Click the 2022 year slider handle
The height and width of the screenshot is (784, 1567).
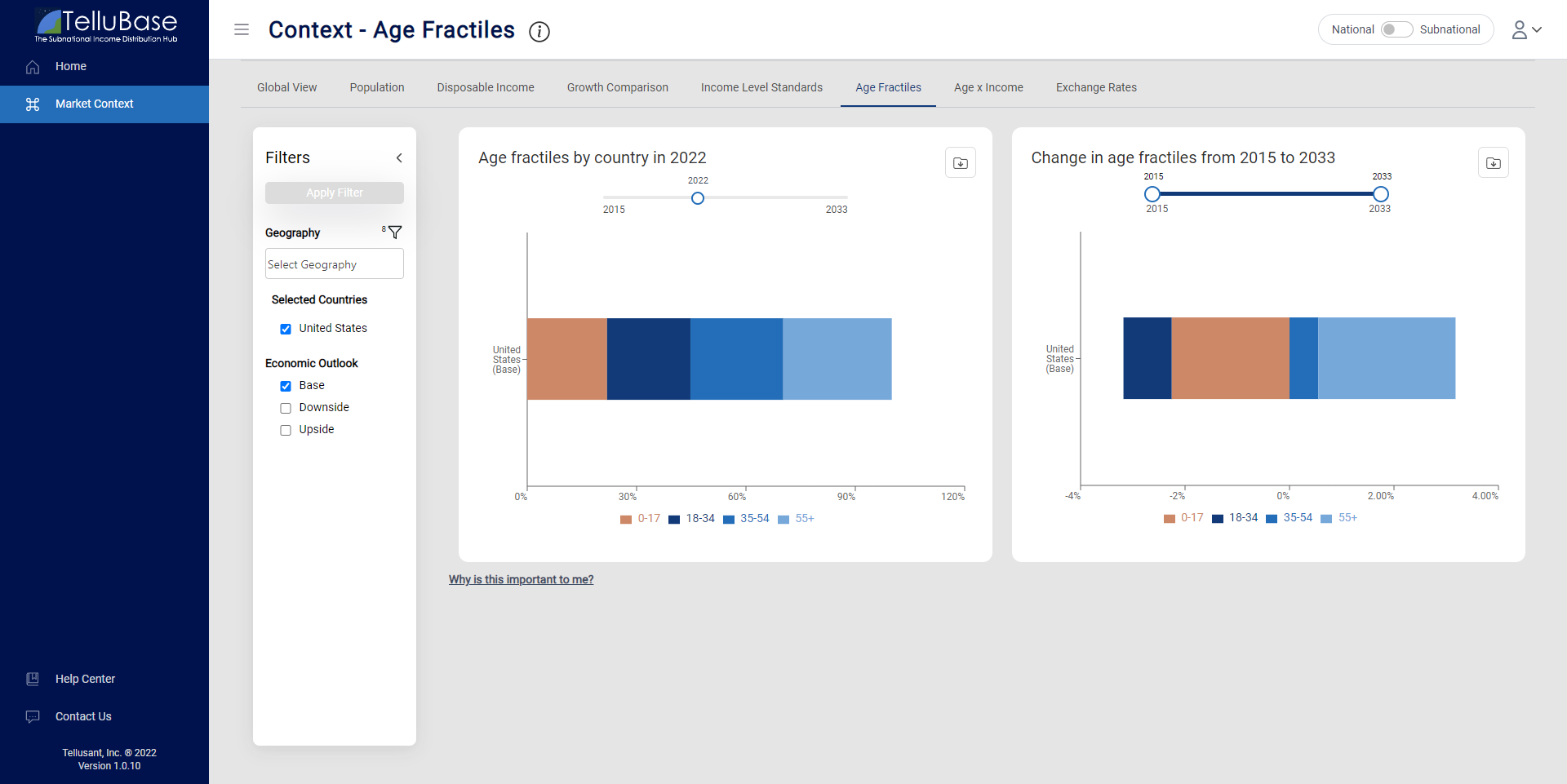click(x=698, y=198)
